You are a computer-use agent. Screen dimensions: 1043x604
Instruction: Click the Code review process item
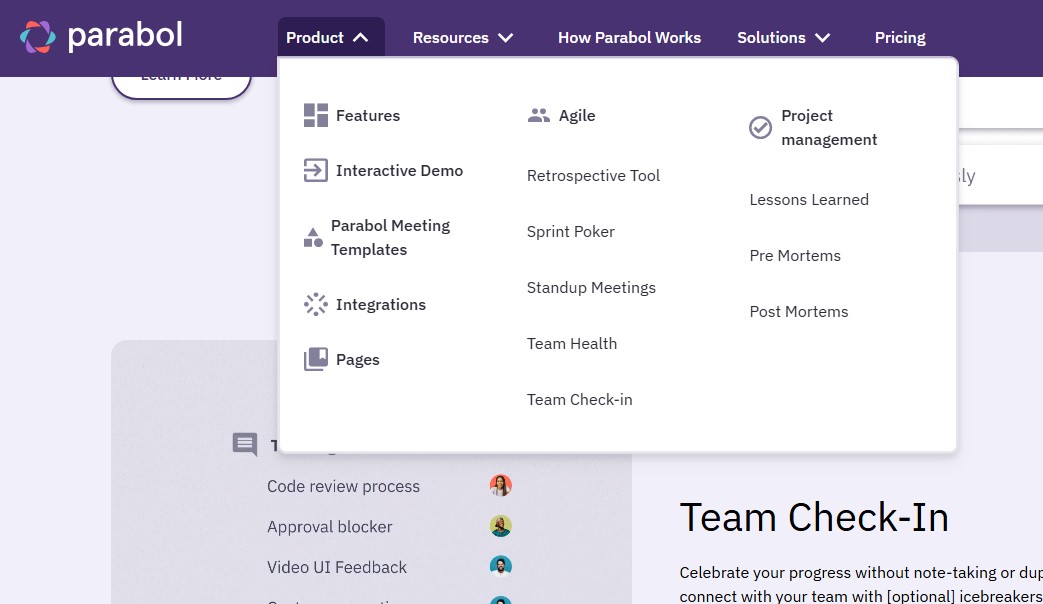tap(343, 486)
